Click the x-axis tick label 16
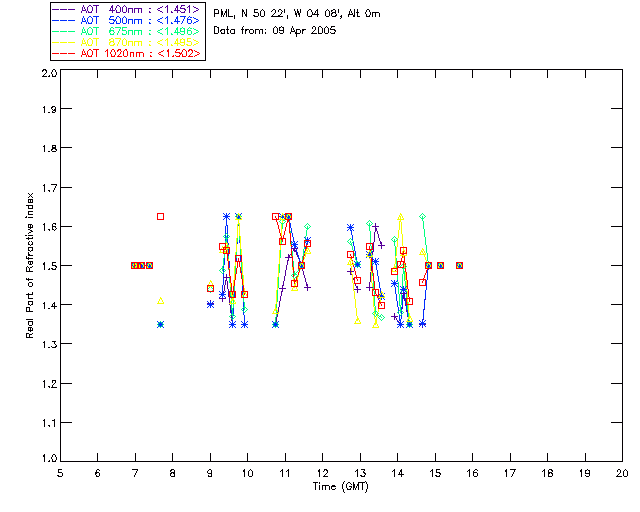 click(x=473, y=473)
